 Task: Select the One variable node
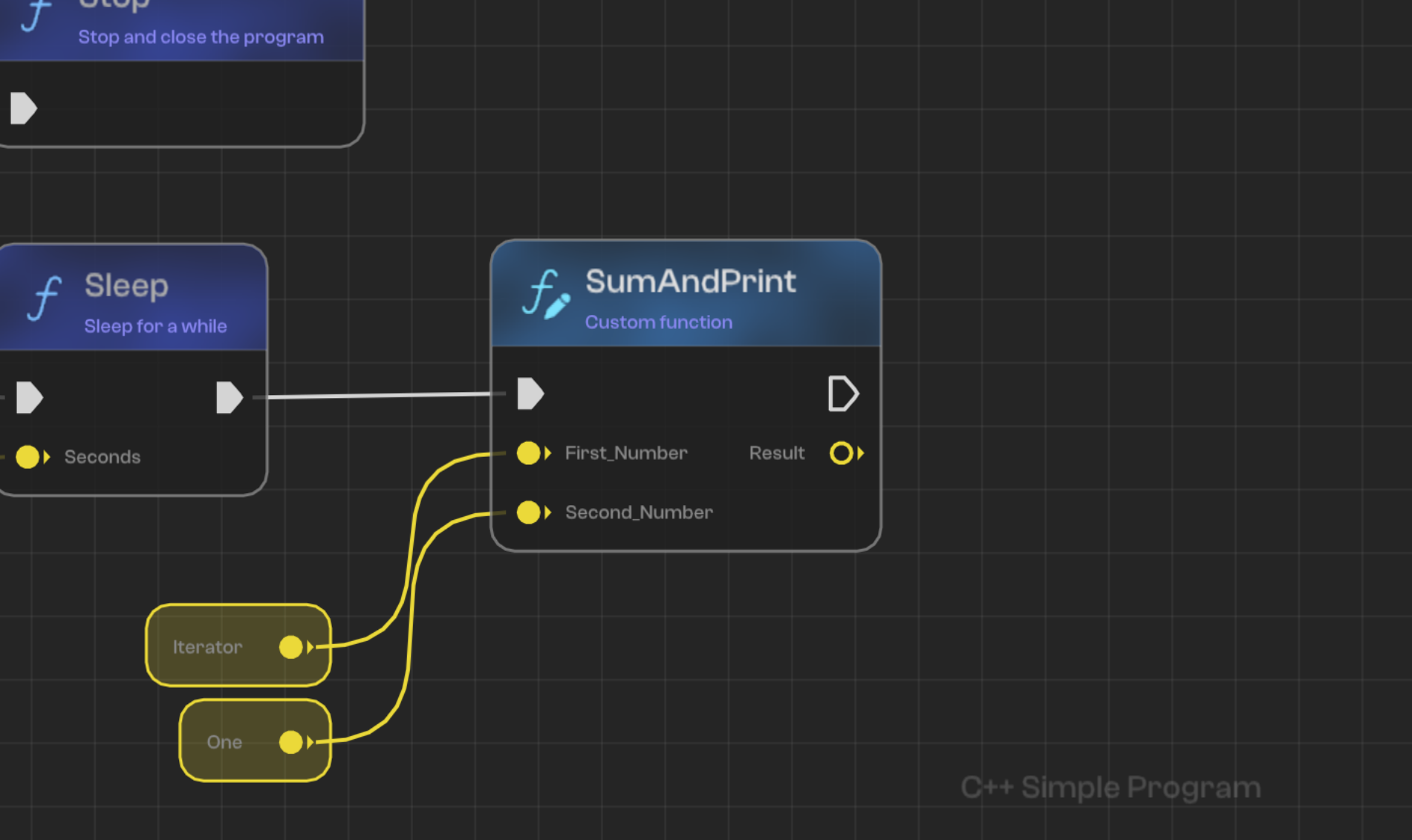256,740
